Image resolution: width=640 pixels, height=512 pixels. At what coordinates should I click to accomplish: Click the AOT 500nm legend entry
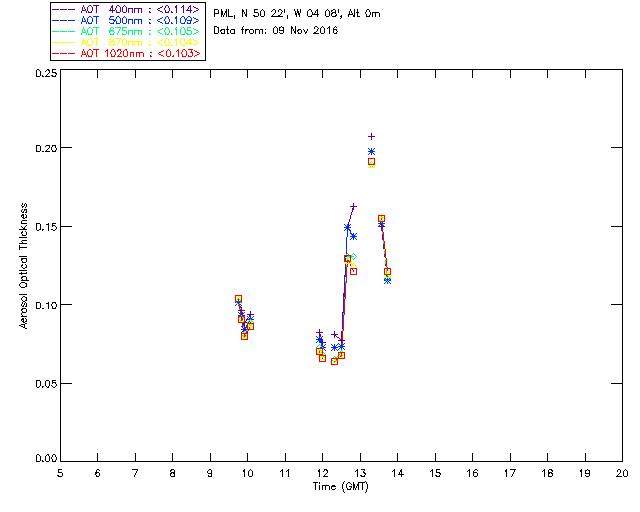click(x=126, y=20)
